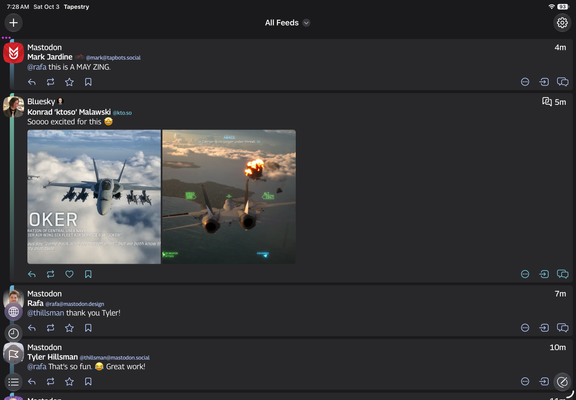The width and height of the screenshot is (576, 400).
Task: Select the name Konrad 'ktoso' Malawski
Action: click(69, 112)
